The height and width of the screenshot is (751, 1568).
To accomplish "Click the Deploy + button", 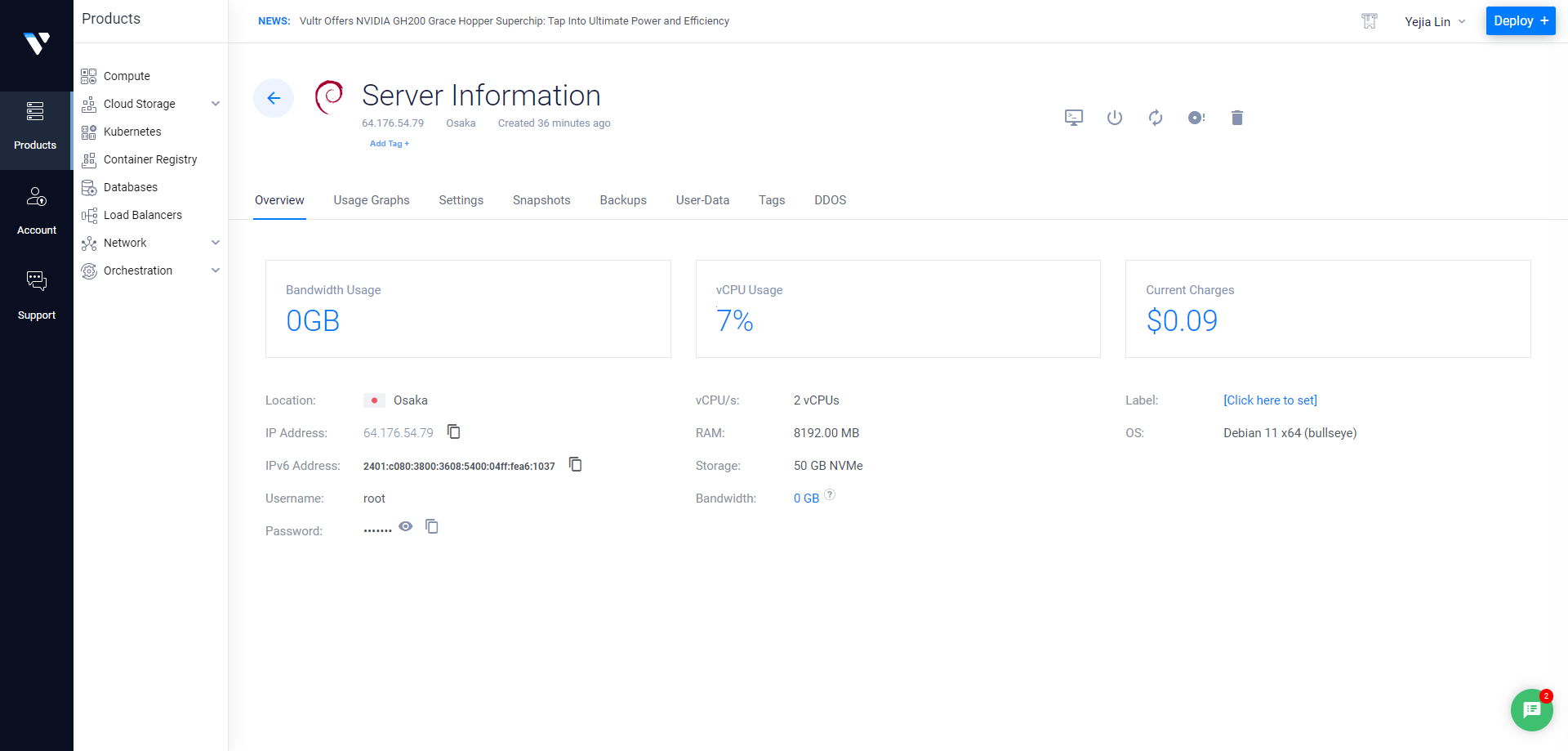I will [x=1521, y=21].
